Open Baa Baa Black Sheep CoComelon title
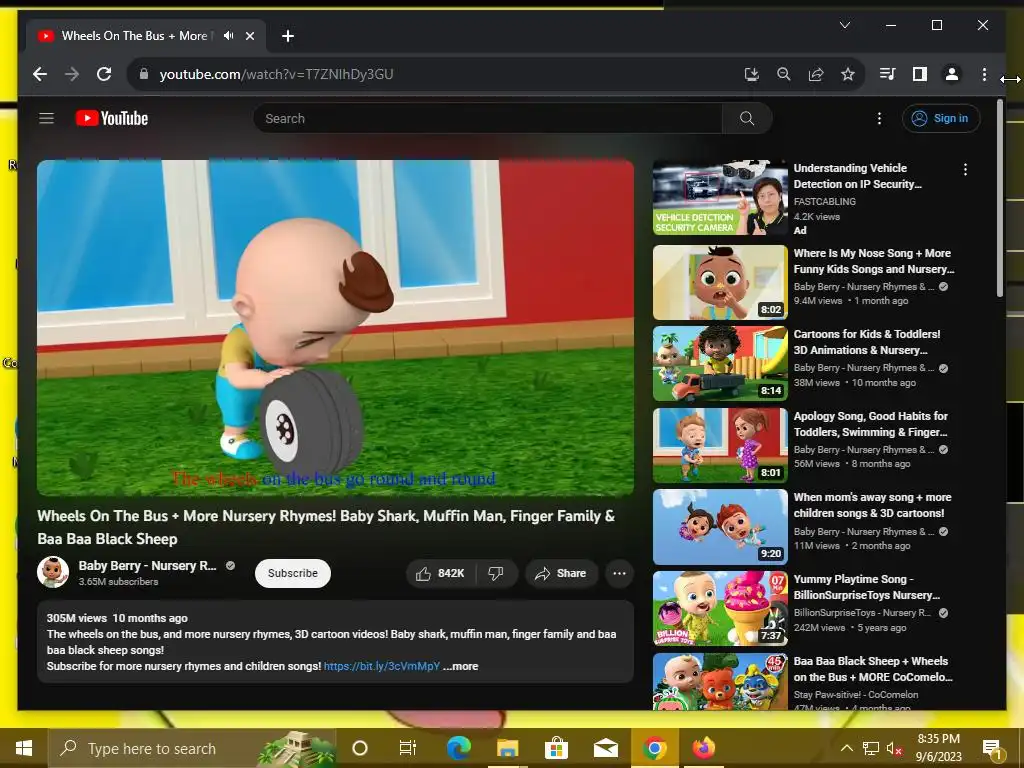Image resolution: width=1024 pixels, height=768 pixels. pyautogui.click(x=873, y=669)
